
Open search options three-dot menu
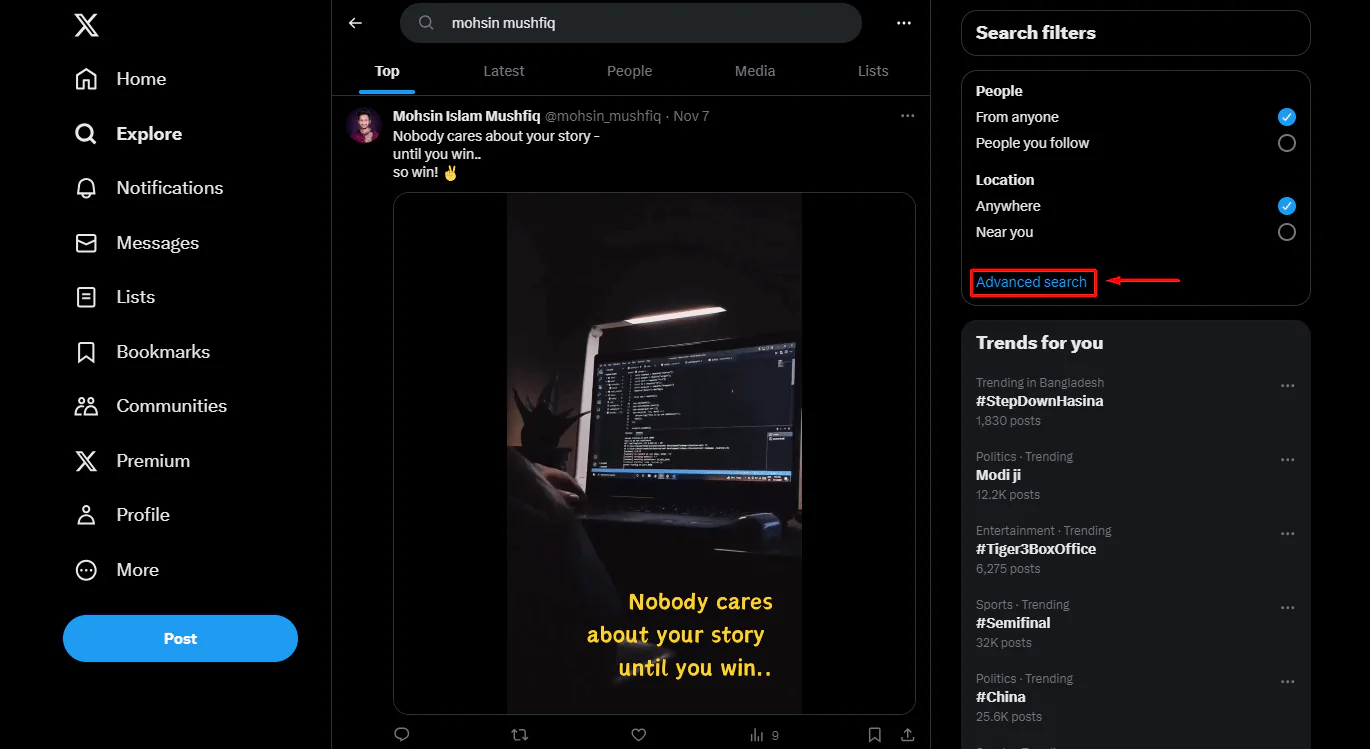point(904,23)
